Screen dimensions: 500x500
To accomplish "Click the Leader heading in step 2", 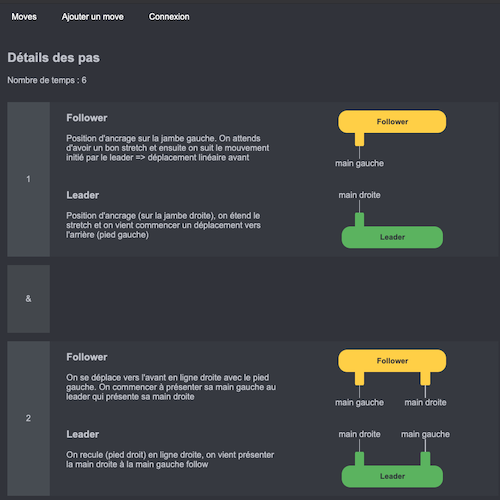I will tap(83, 434).
